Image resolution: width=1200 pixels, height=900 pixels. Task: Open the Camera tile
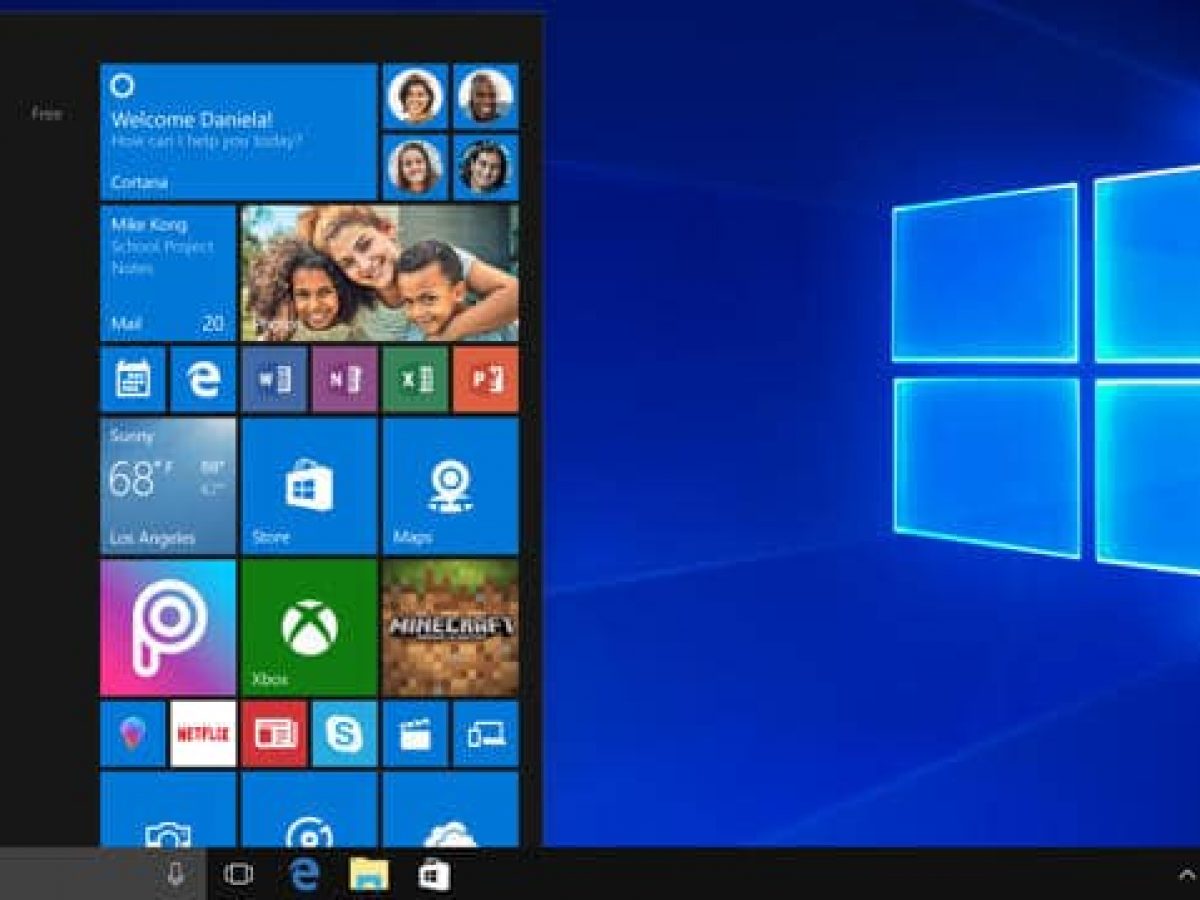point(168,810)
